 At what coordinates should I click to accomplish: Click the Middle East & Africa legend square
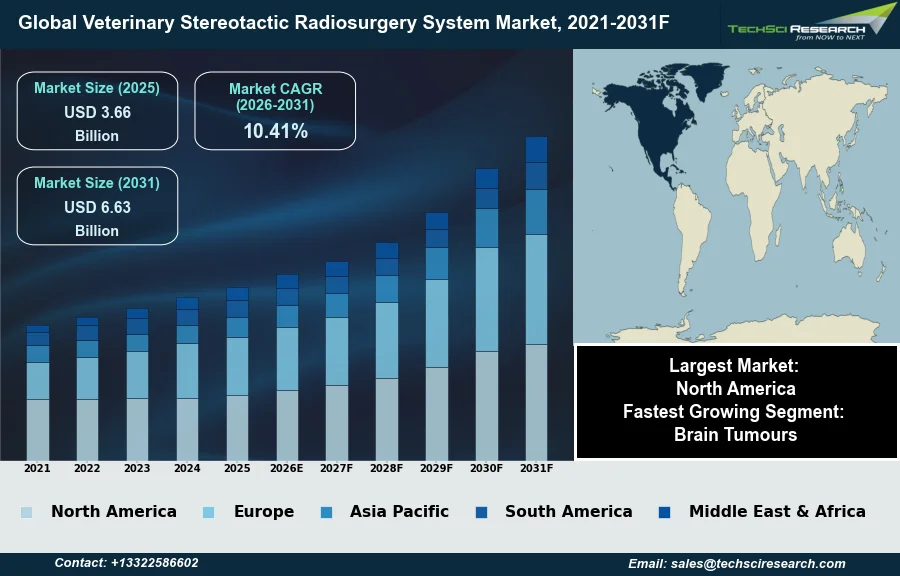pyautogui.click(x=665, y=512)
